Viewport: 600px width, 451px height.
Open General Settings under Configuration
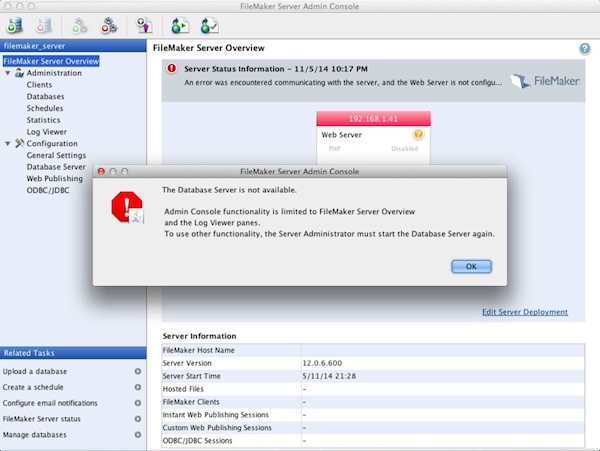pyautogui.click(x=56, y=155)
